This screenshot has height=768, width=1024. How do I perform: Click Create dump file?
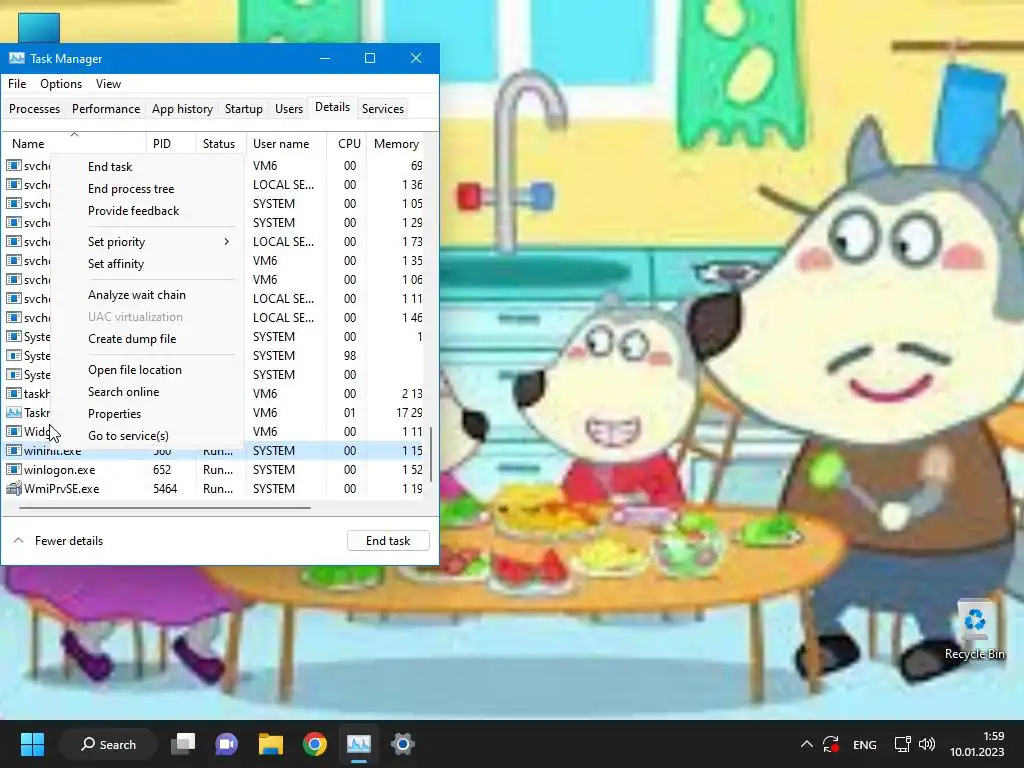132,339
